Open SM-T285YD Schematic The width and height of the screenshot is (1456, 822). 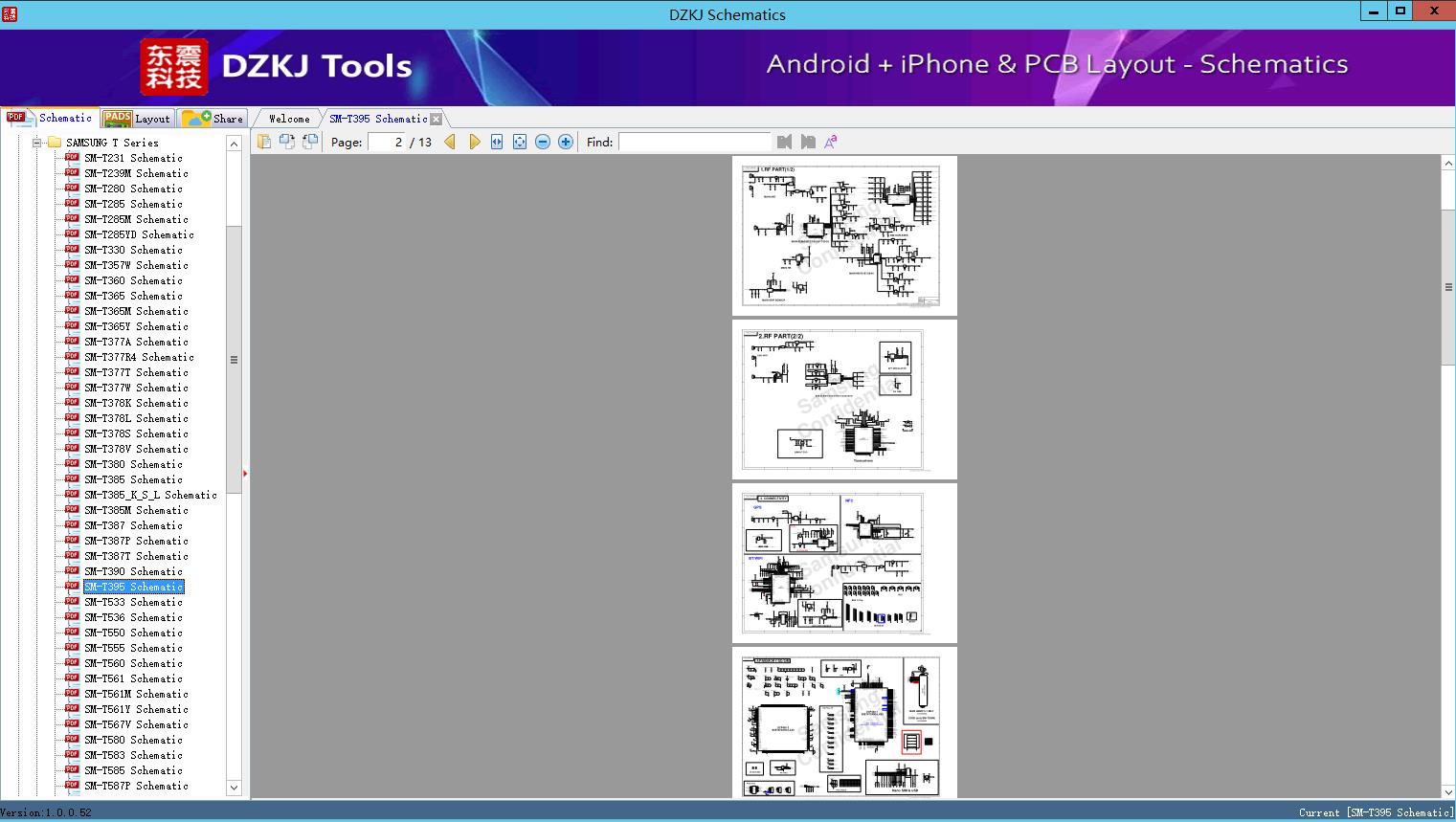pyautogui.click(x=139, y=234)
